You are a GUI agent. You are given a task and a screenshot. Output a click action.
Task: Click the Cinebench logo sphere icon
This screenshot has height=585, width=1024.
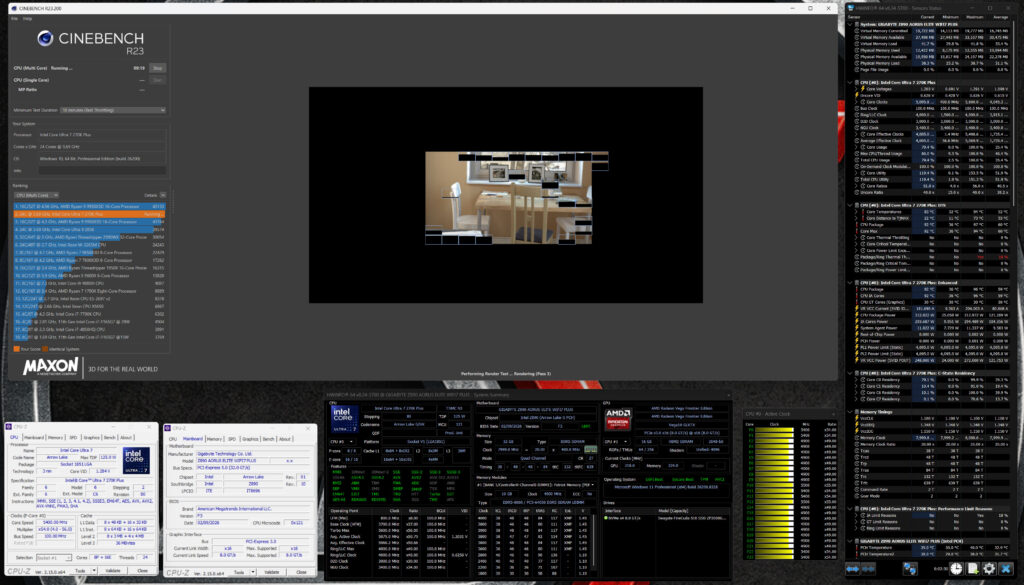click(45, 39)
